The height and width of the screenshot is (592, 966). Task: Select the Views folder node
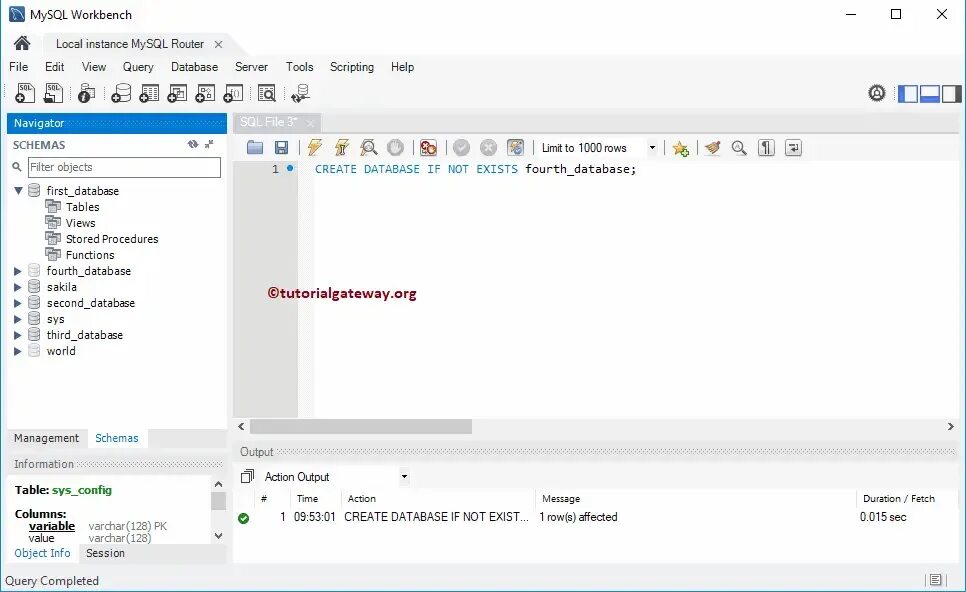pos(81,223)
